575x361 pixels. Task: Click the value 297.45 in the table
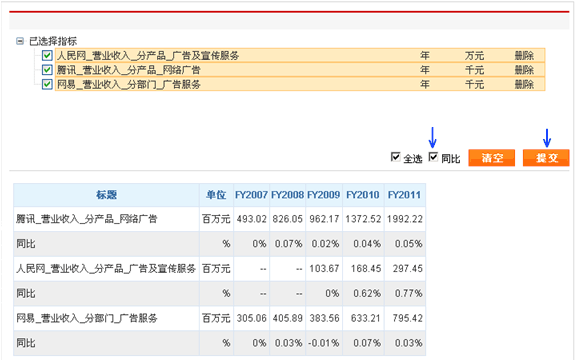click(408, 269)
